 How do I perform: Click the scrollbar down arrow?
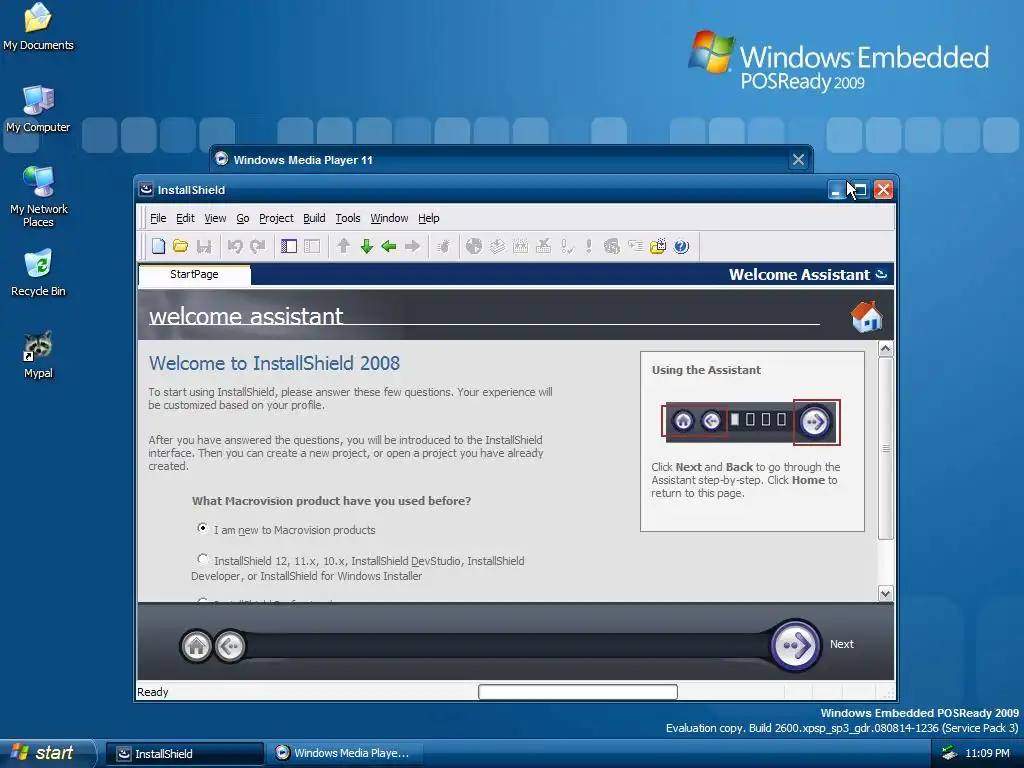pyautogui.click(x=886, y=594)
